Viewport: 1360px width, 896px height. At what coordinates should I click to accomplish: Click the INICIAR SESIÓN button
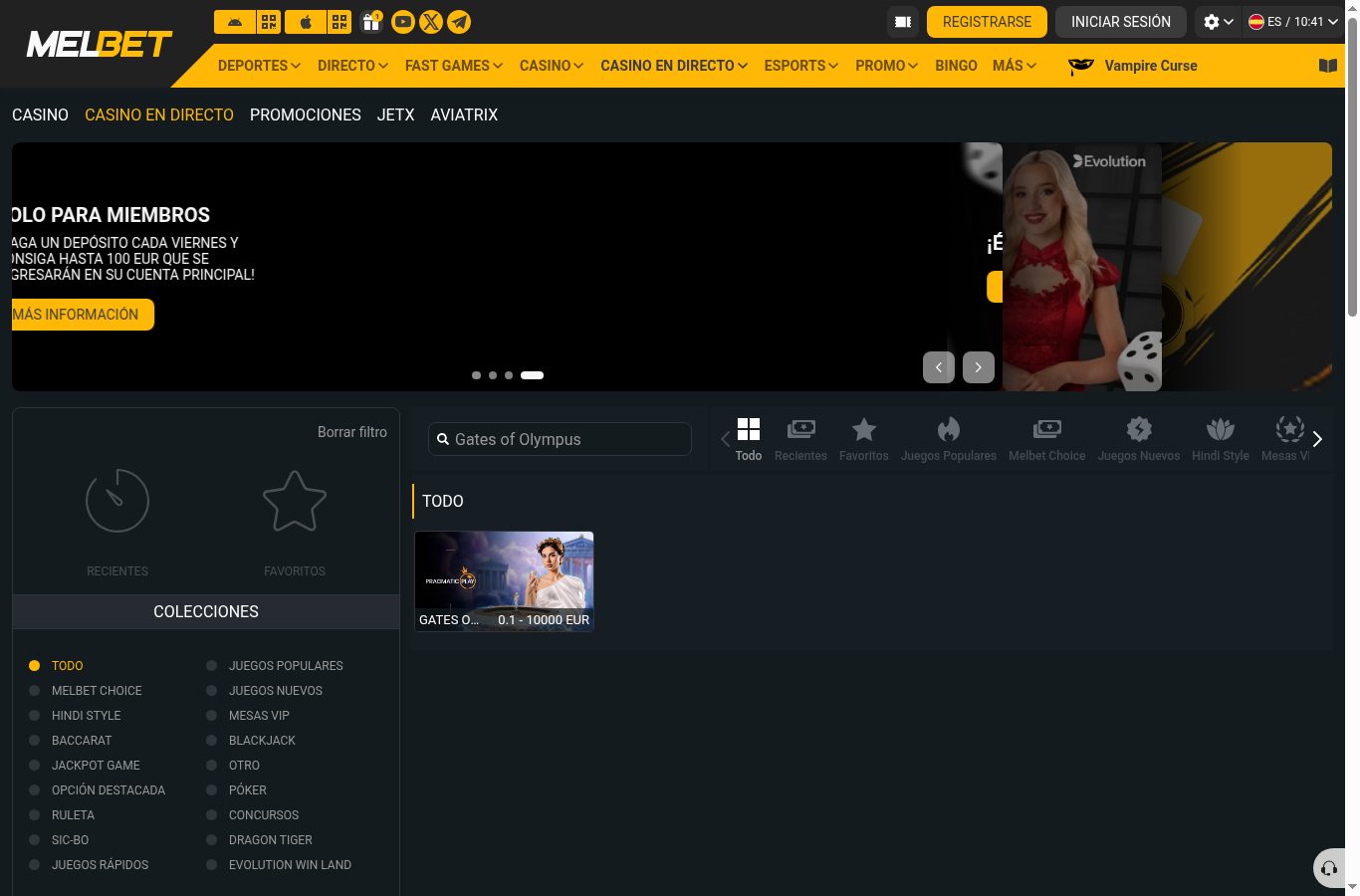tap(1121, 22)
